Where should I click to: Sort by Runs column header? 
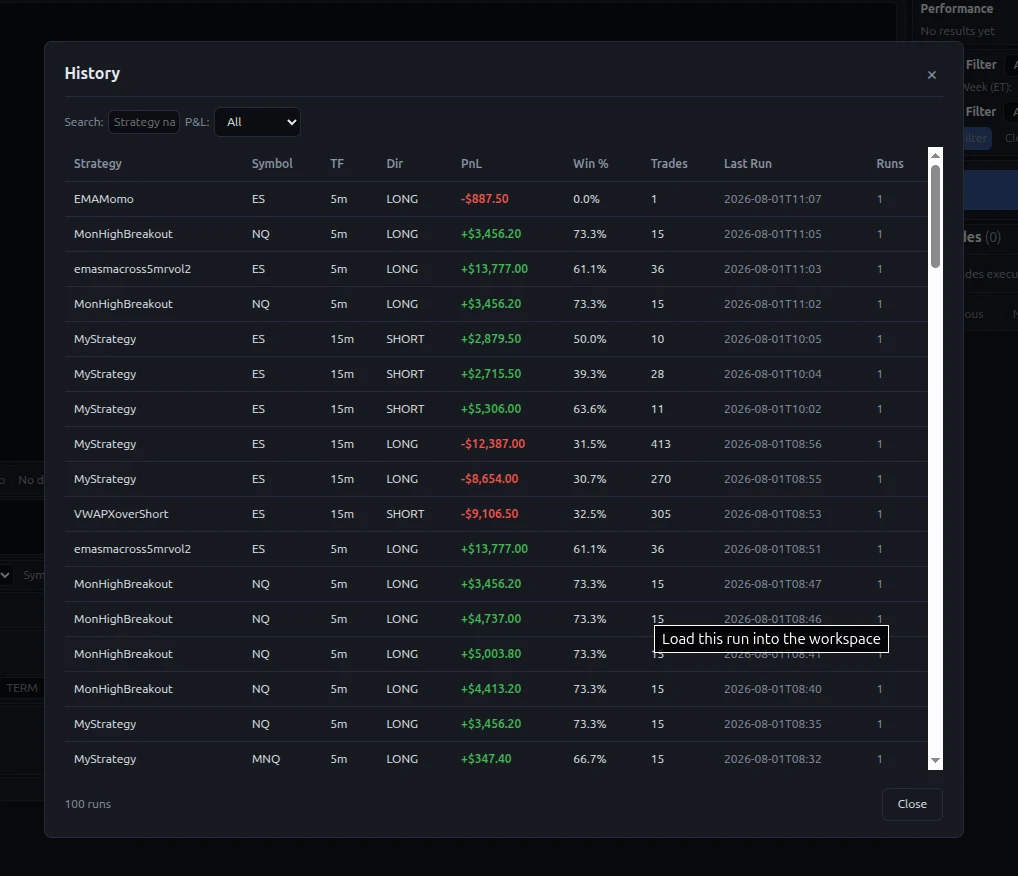coord(889,164)
